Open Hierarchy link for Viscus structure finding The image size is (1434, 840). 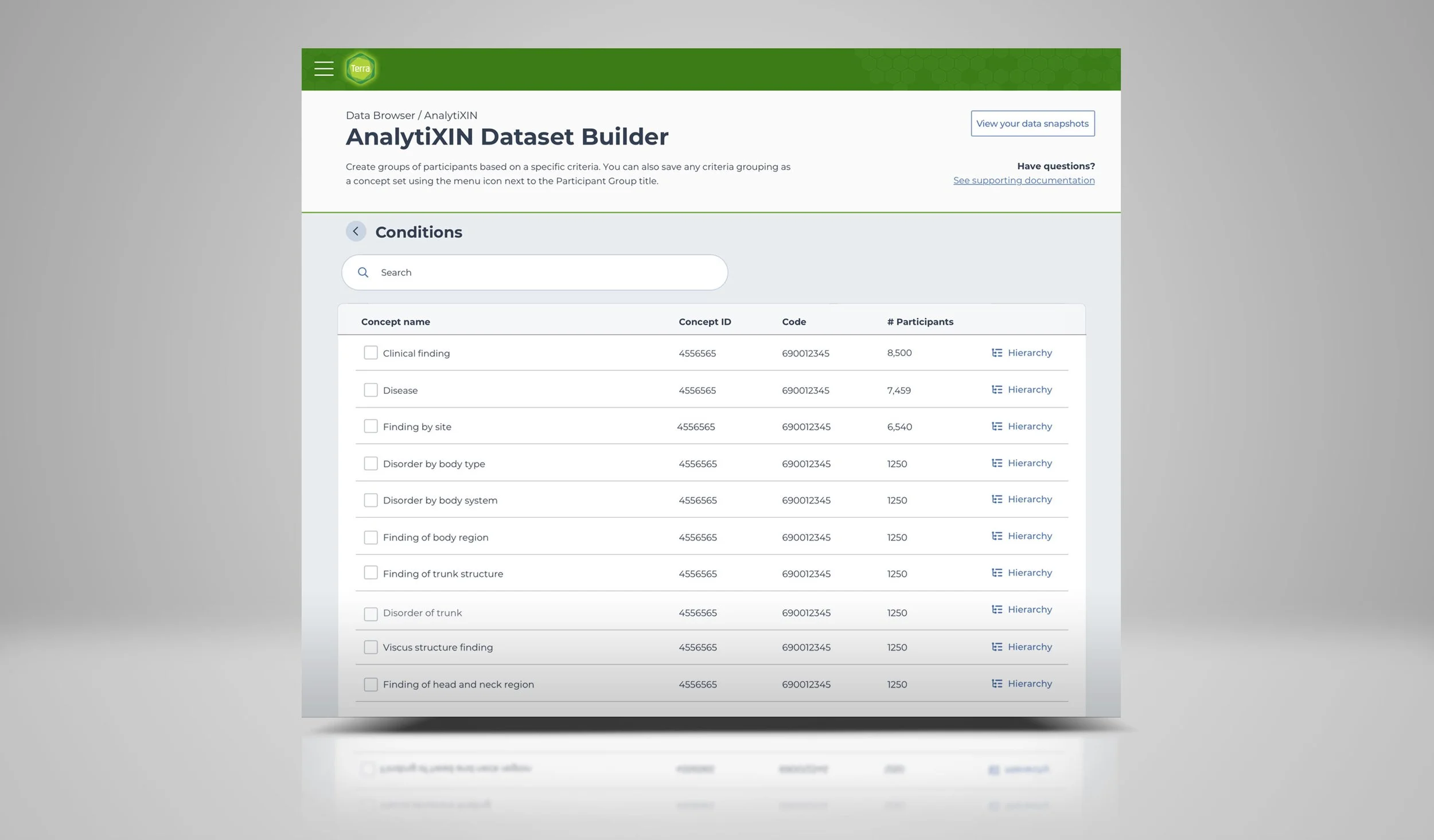pos(1030,647)
